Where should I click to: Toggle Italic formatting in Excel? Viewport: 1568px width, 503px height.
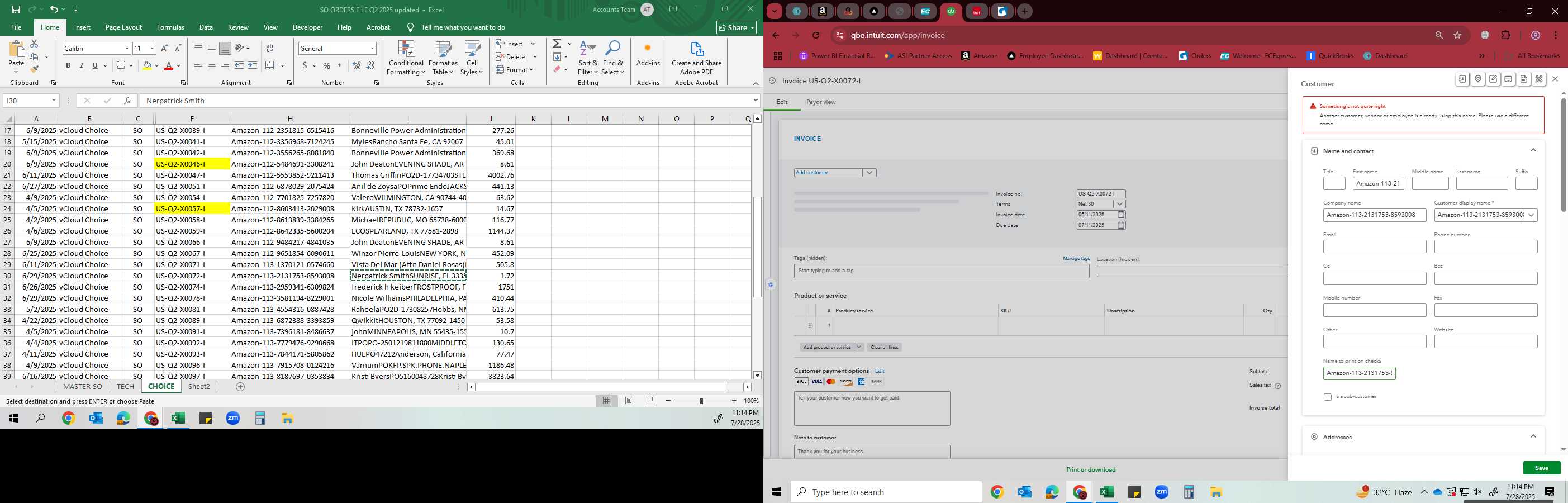coord(82,65)
